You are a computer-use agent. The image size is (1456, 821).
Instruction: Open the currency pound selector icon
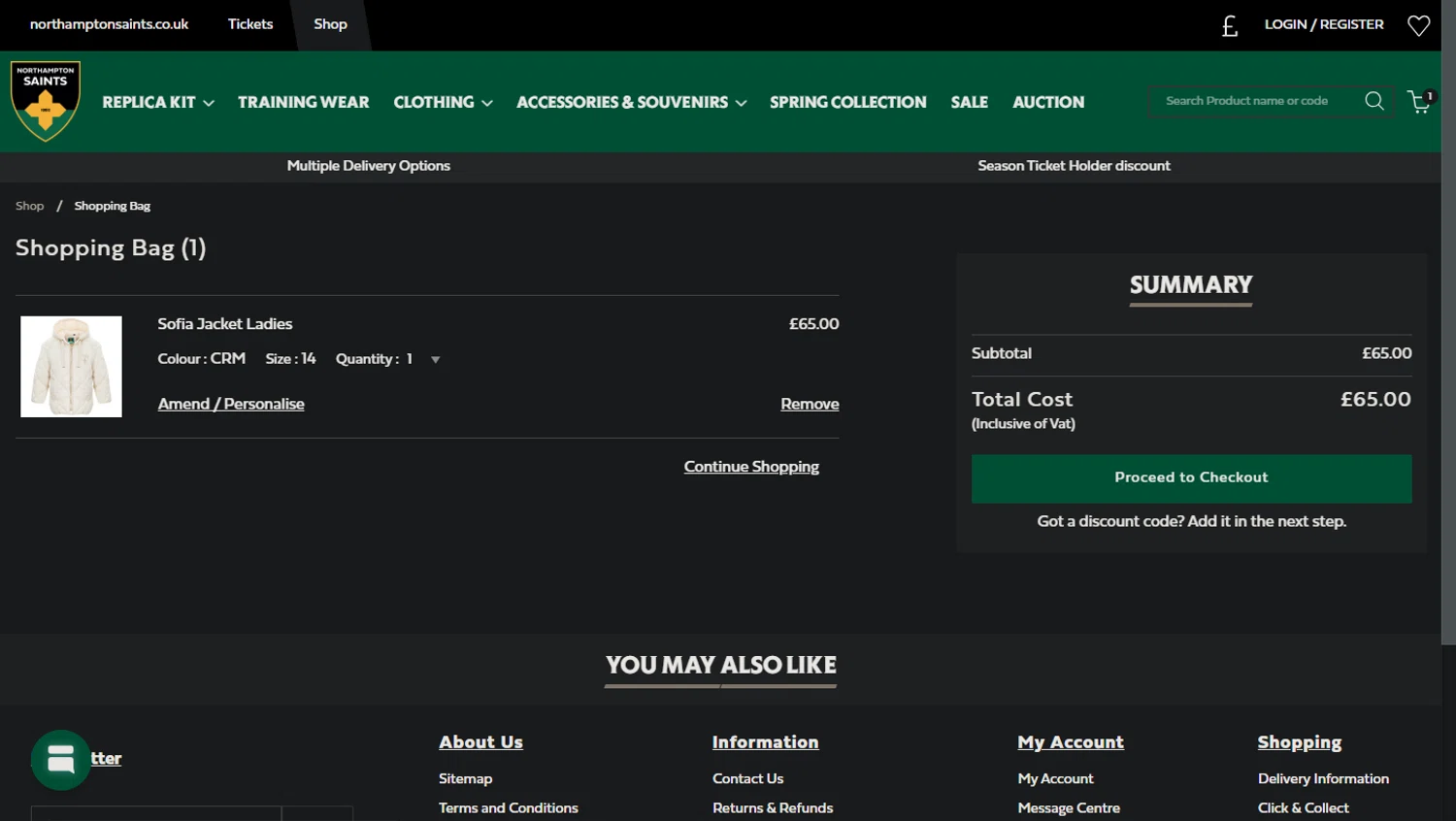click(1230, 25)
